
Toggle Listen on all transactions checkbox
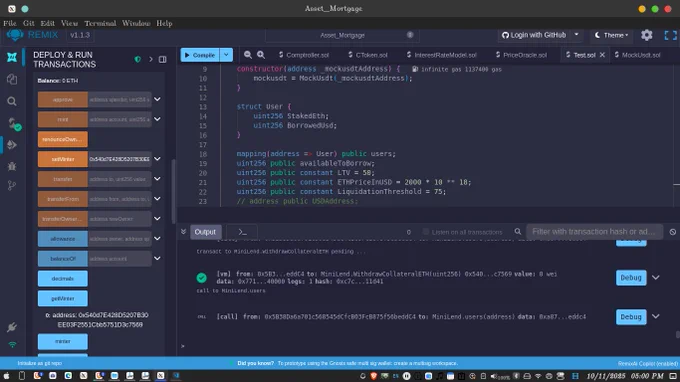[425, 232]
